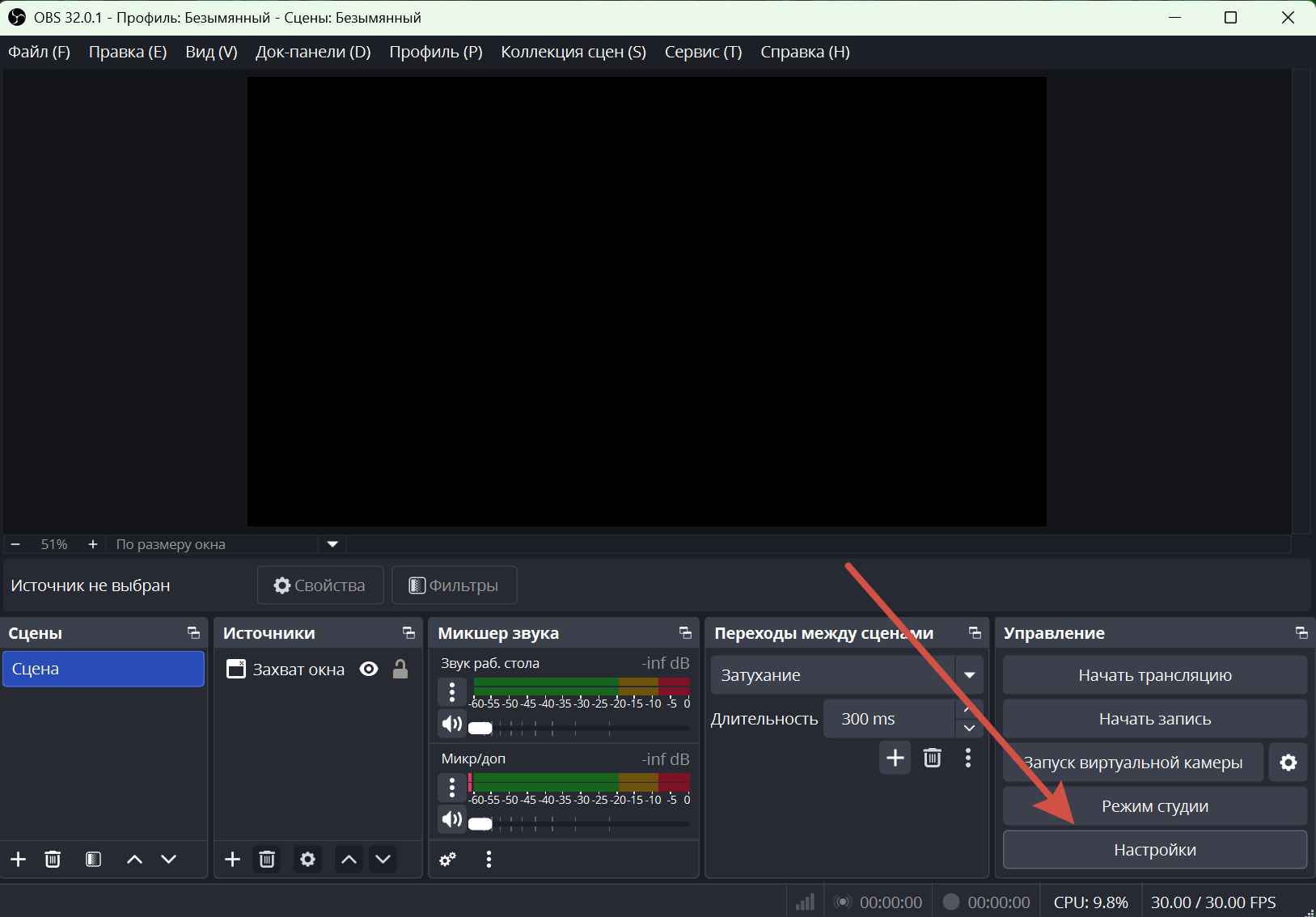Hide the Захват окна source with eye icon
Image resolution: width=1316 pixels, height=917 pixels.
369,669
